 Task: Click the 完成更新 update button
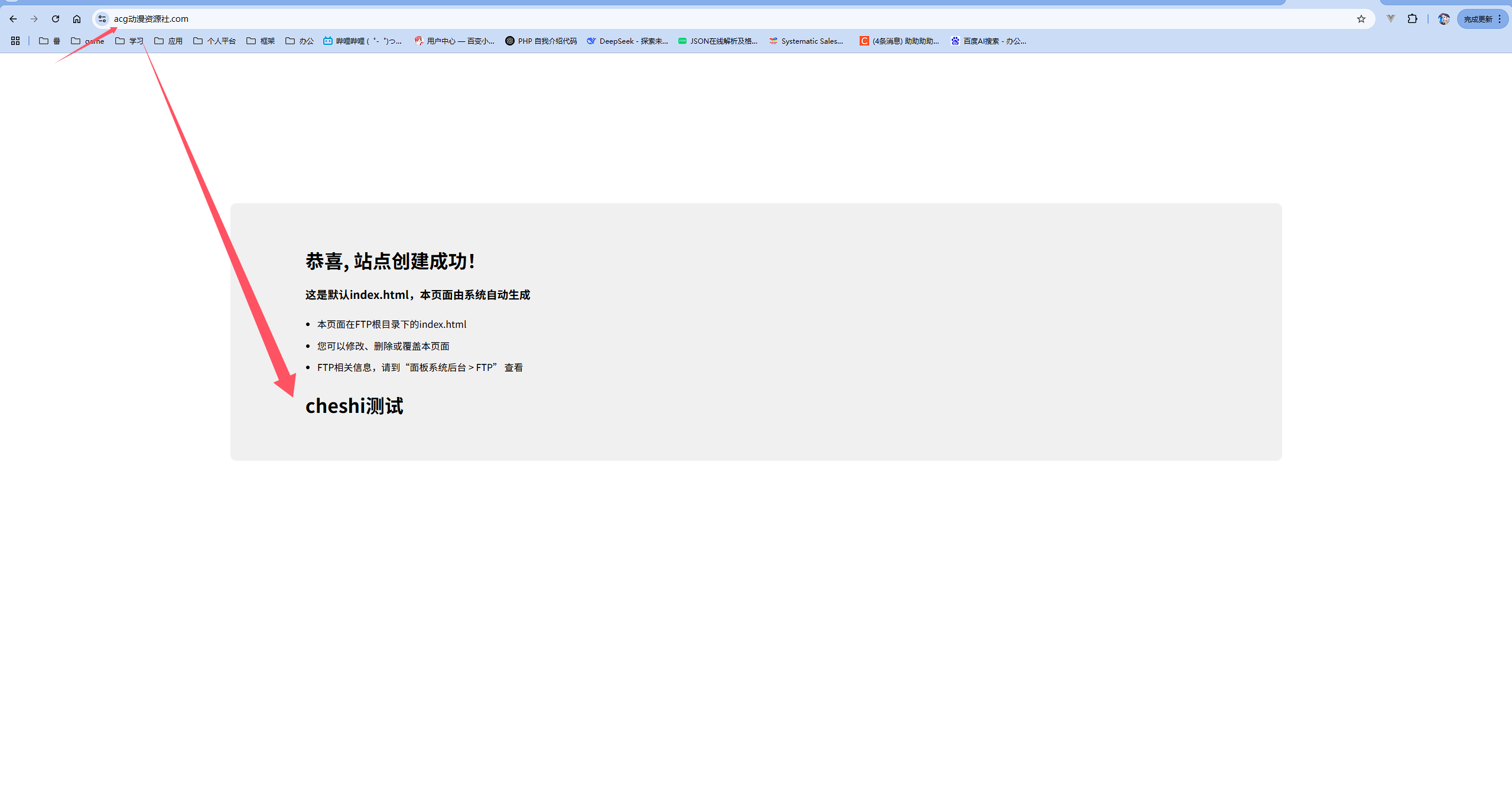click(1478, 19)
